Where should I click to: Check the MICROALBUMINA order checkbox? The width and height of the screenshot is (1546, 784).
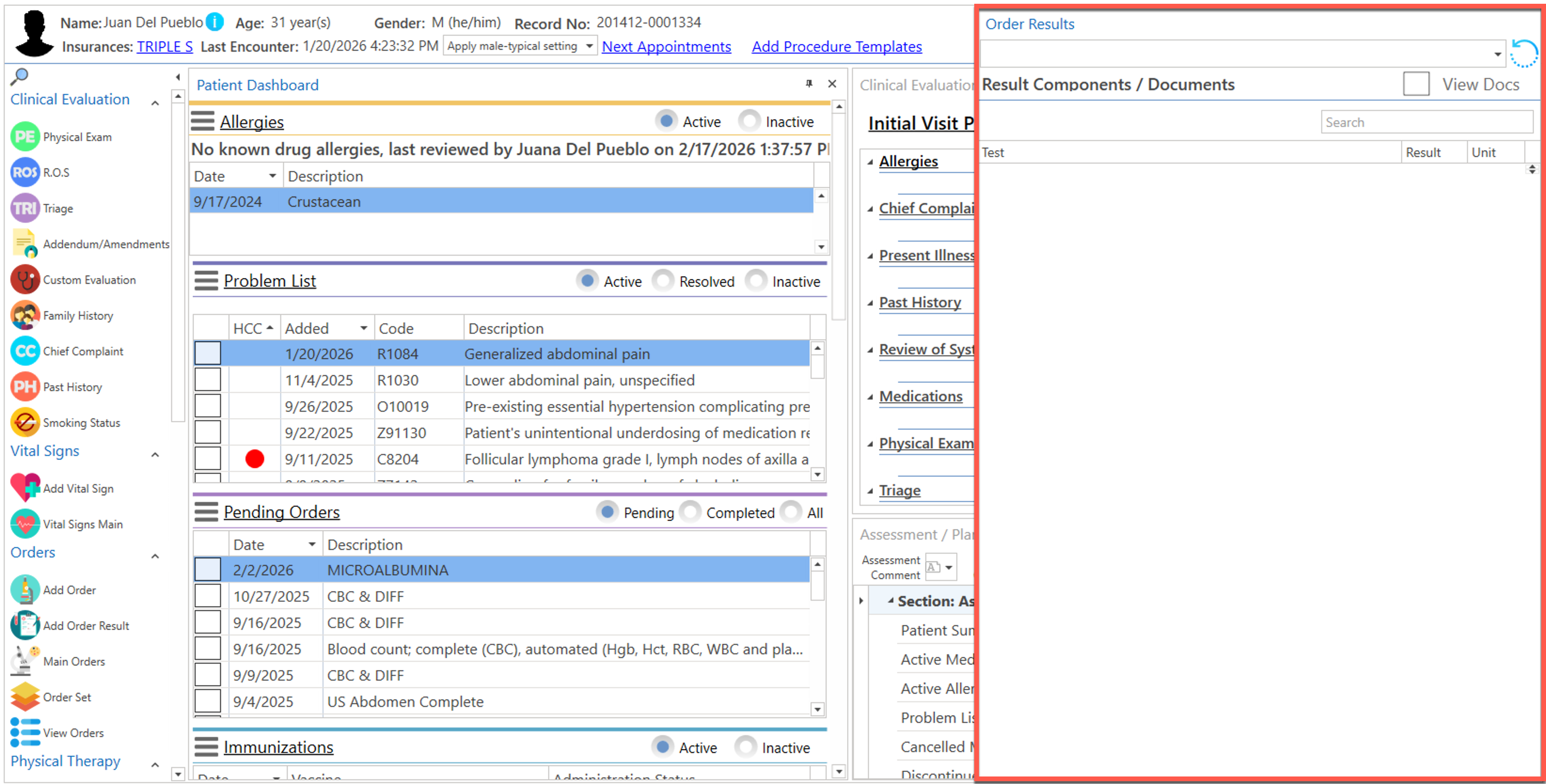(208, 570)
